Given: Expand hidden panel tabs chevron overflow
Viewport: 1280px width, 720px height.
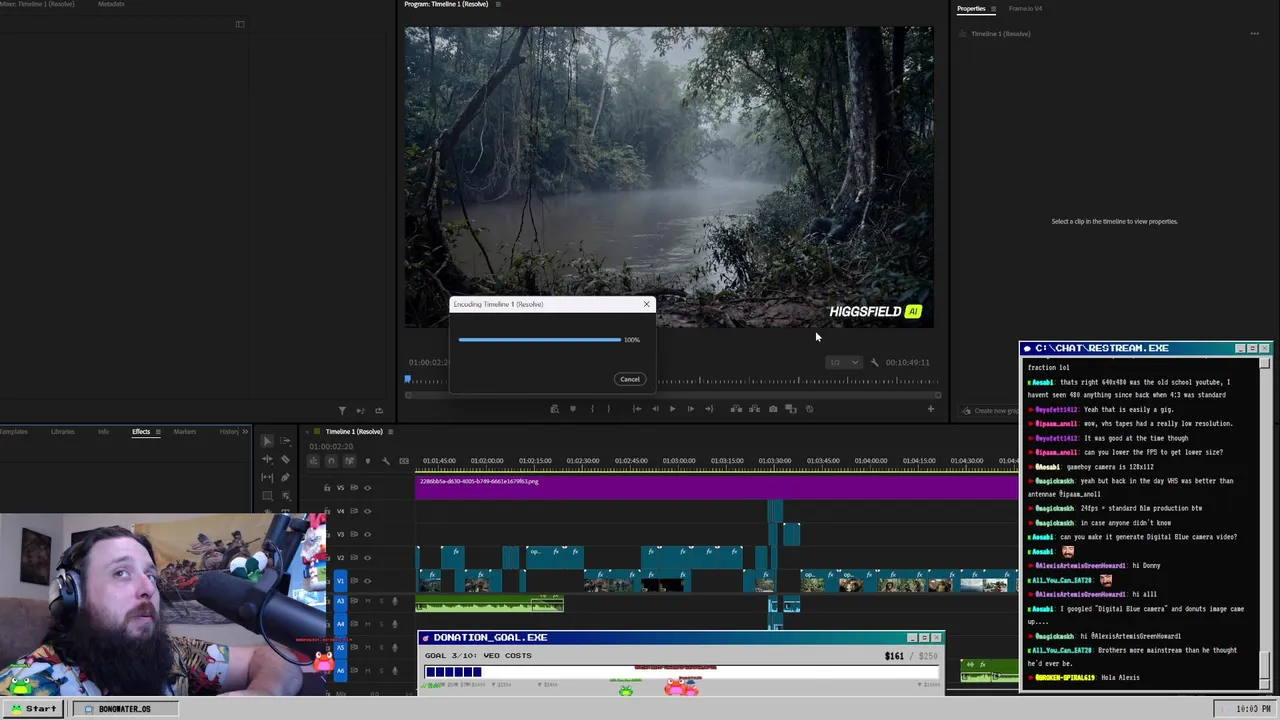Looking at the screenshot, I should 245,431.
